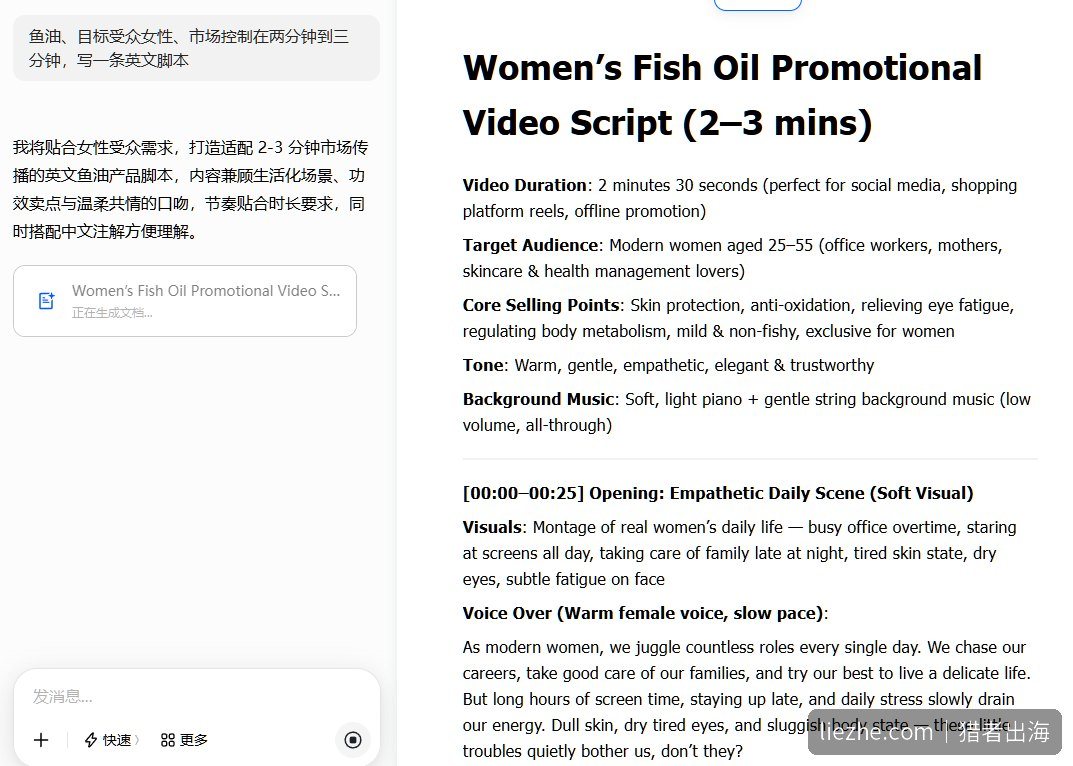
Task: Click the Background Music bold label
Action: [538, 399]
